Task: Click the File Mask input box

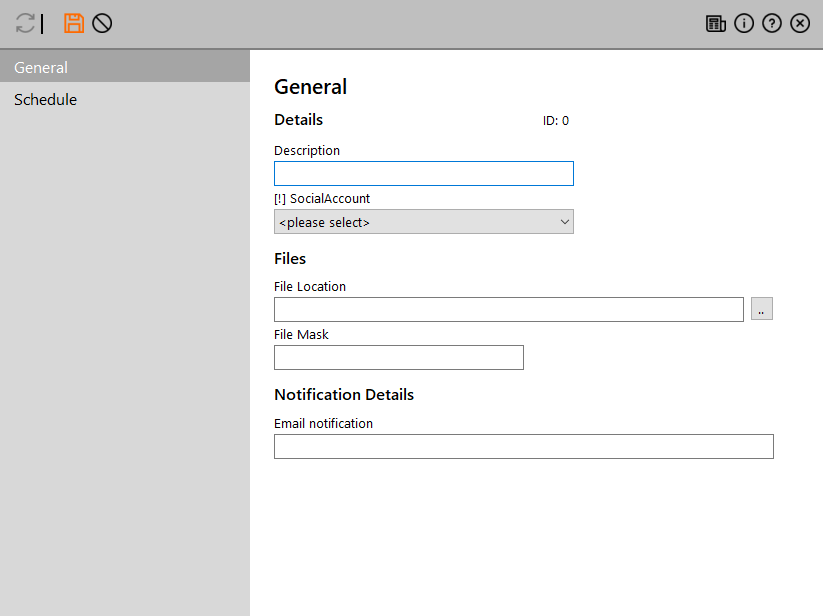Action: (398, 358)
